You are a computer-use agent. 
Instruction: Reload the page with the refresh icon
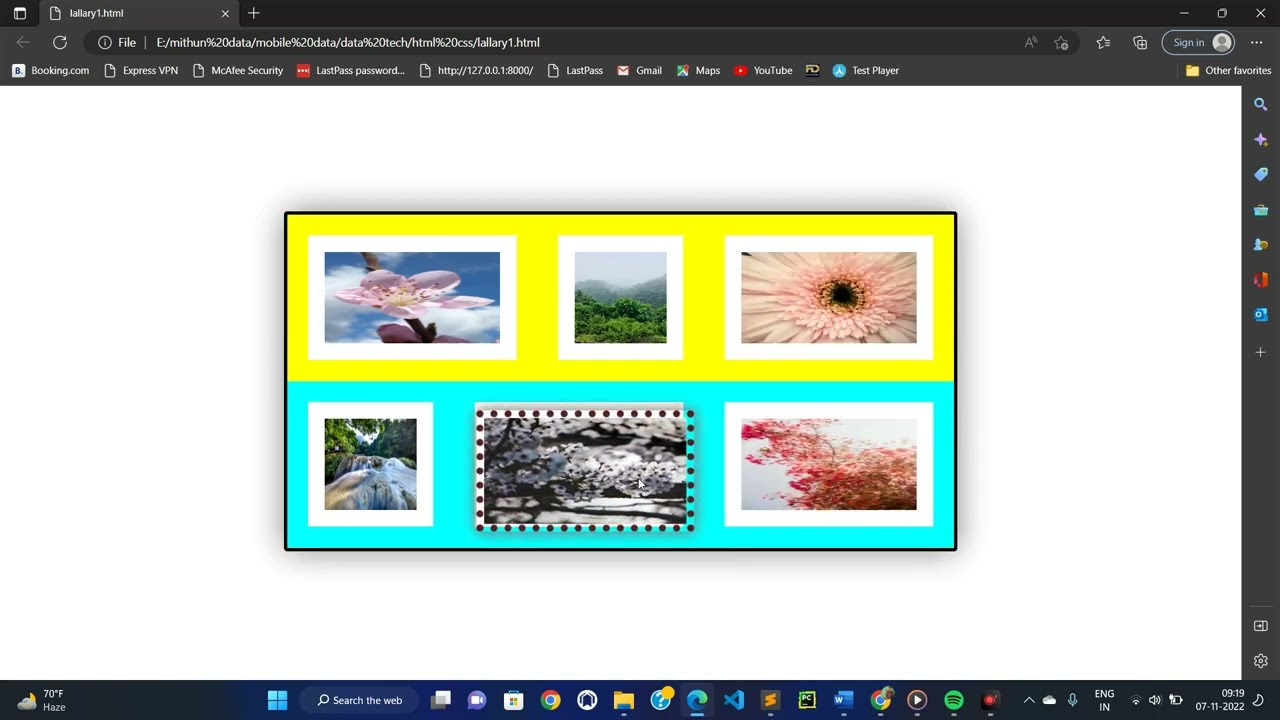[x=60, y=42]
